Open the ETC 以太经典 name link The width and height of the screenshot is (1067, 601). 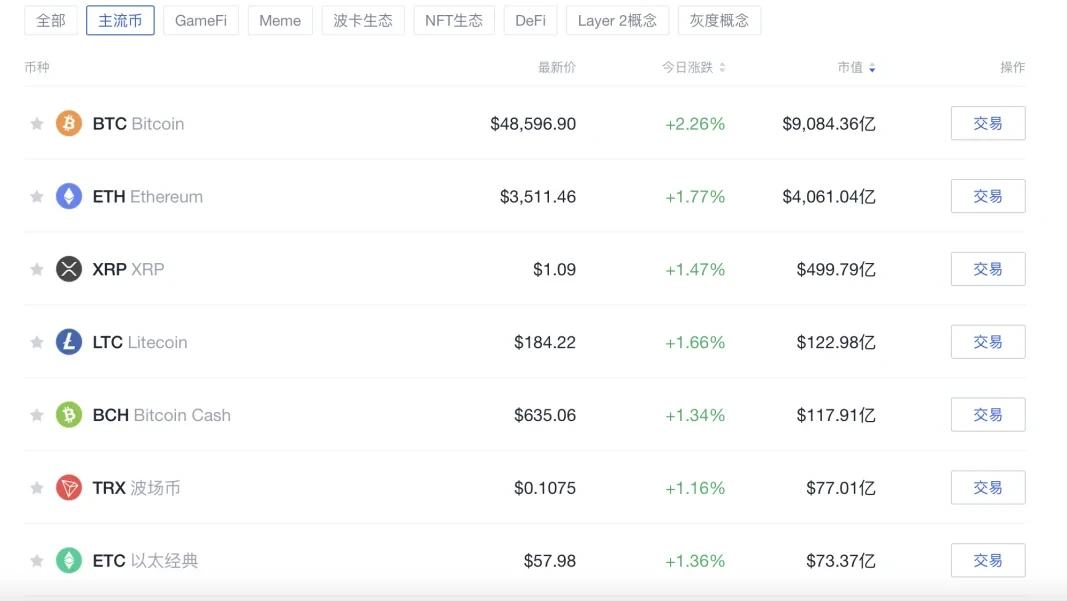click(x=145, y=561)
